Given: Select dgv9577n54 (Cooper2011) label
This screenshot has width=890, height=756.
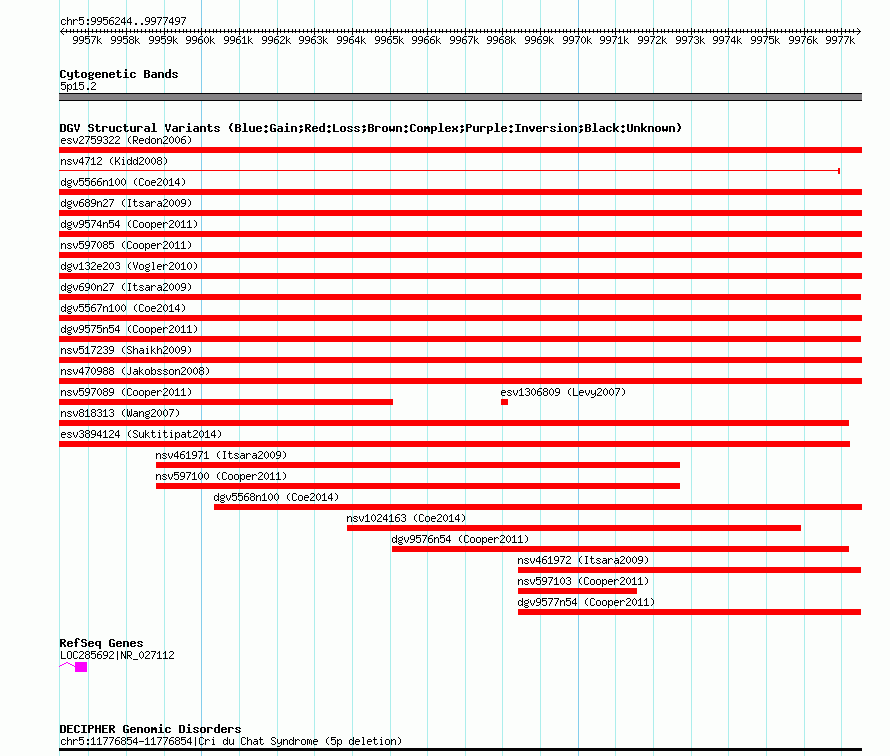Looking at the screenshot, I should 586,602.
